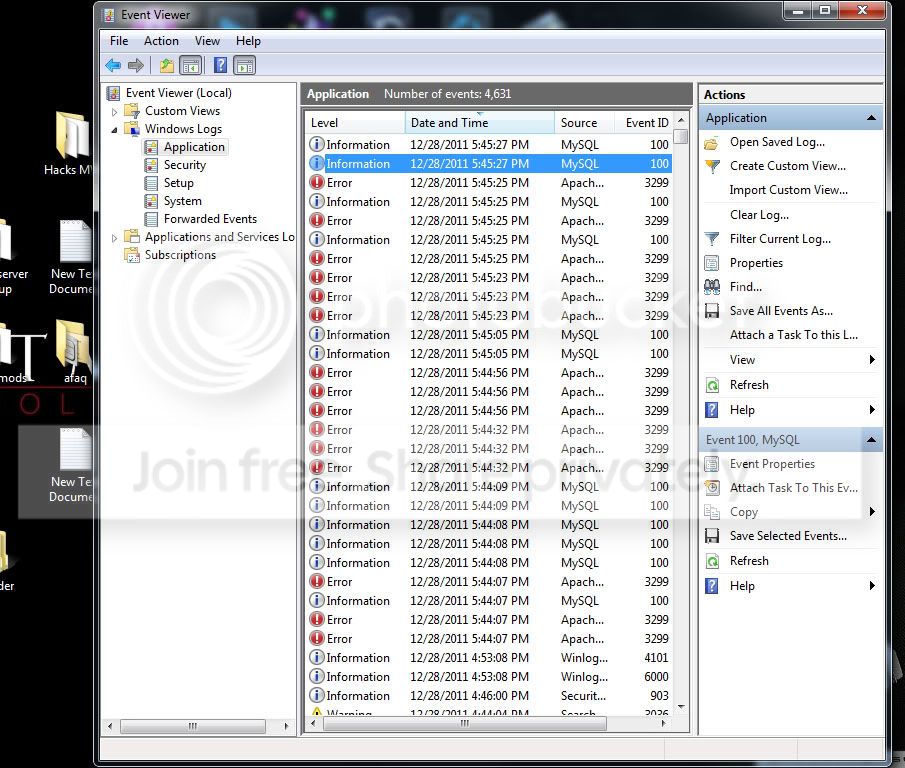The width and height of the screenshot is (905, 768).
Task: Collapse the Windows Logs tree node
Action: [x=114, y=129]
